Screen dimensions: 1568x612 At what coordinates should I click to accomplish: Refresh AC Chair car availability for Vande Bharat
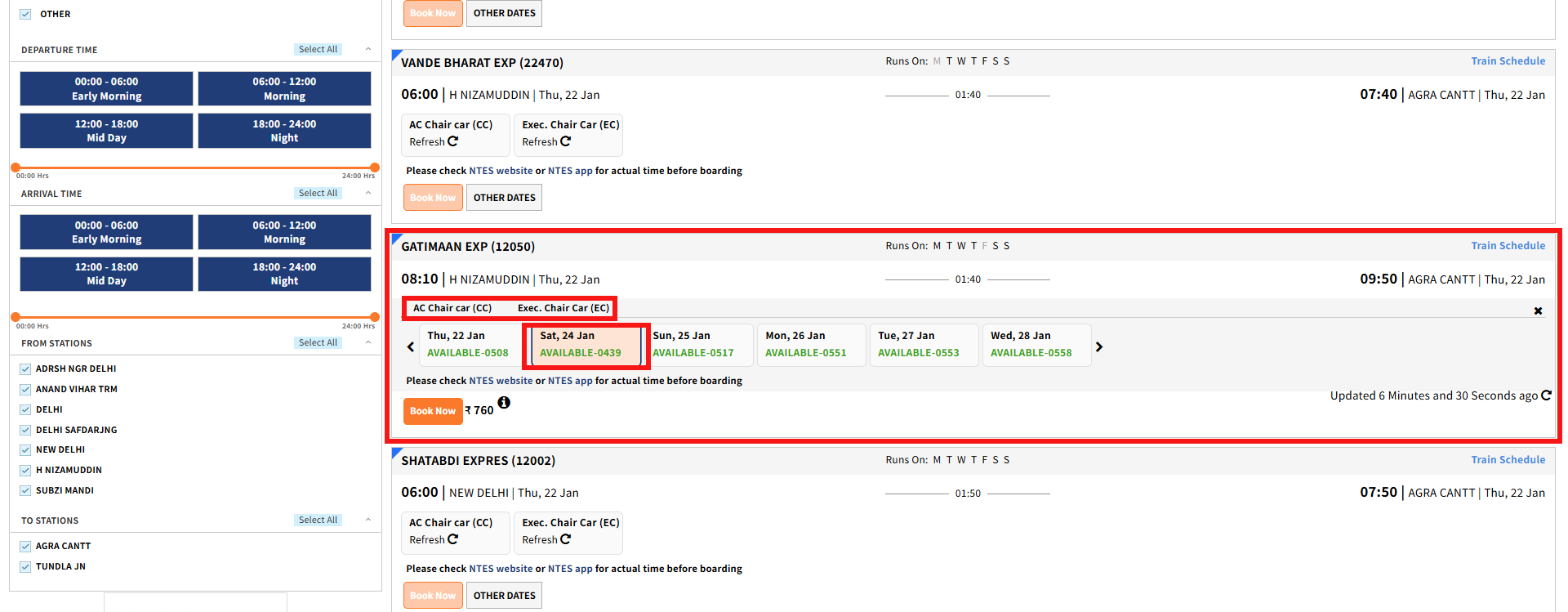(452, 141)
